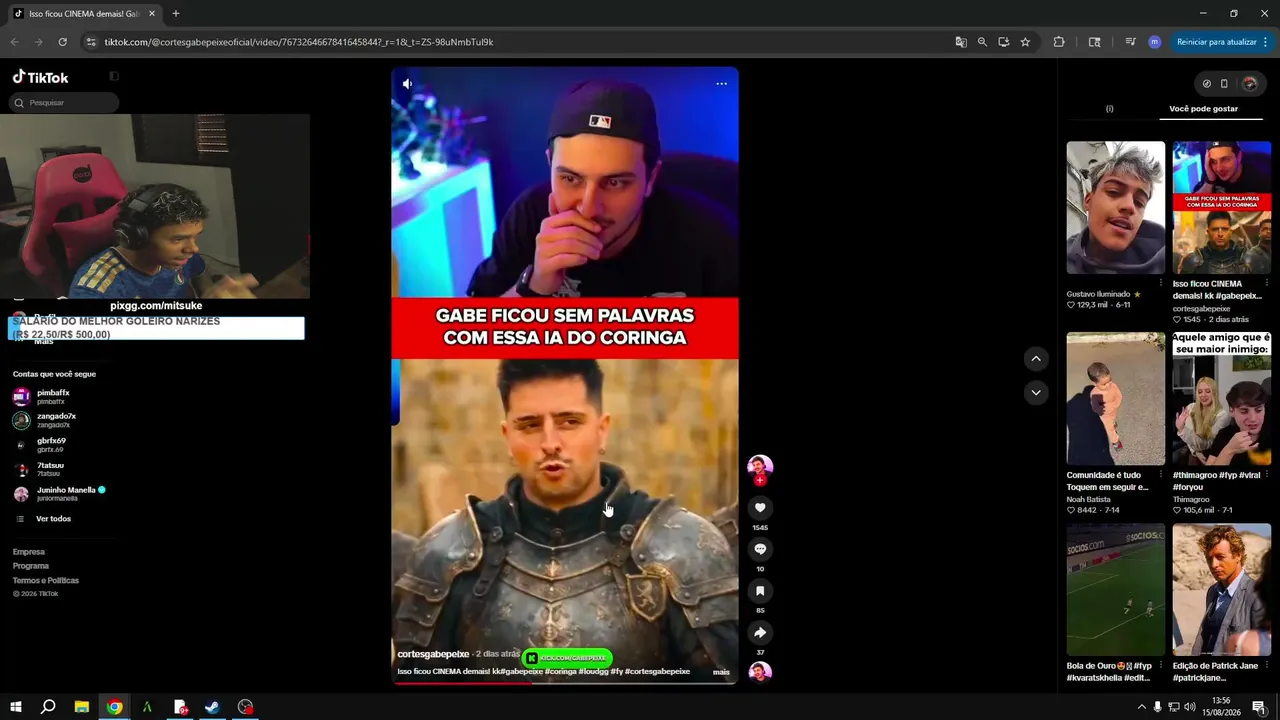Open Windows taskbar search
This screenshot has width=1280, height=720.
(x=48, y=707)
